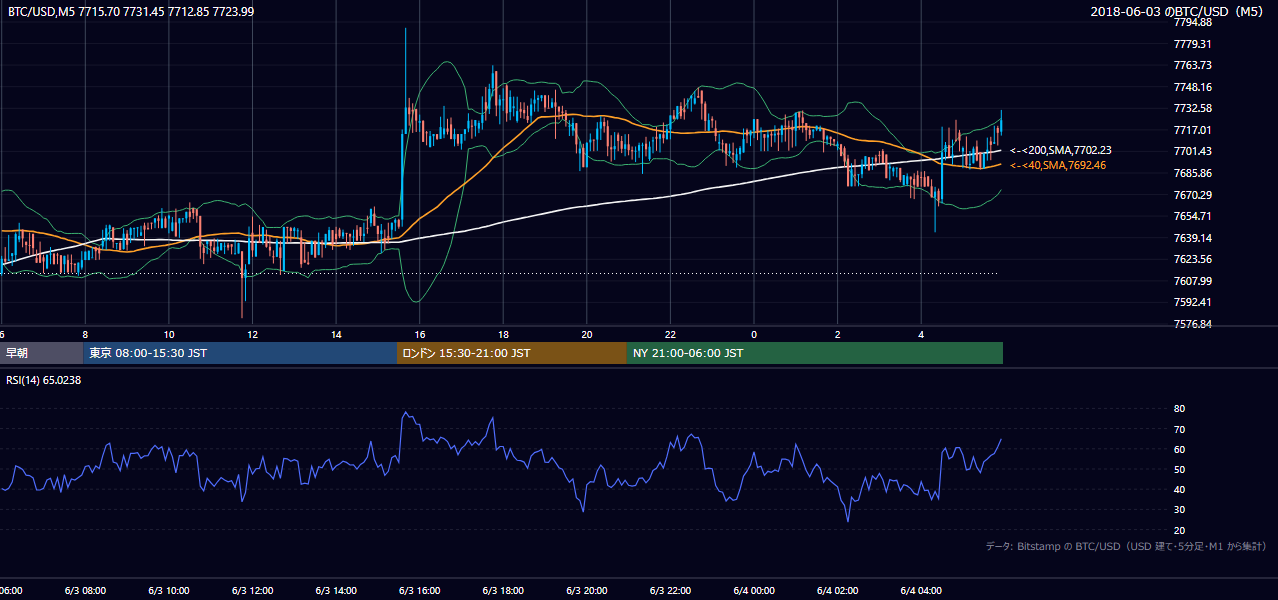Image resolution: width=1278 pixels, height=600 pixels.
Task: Click bottom time label 6/3 10:00
Action: click(169, 591)
